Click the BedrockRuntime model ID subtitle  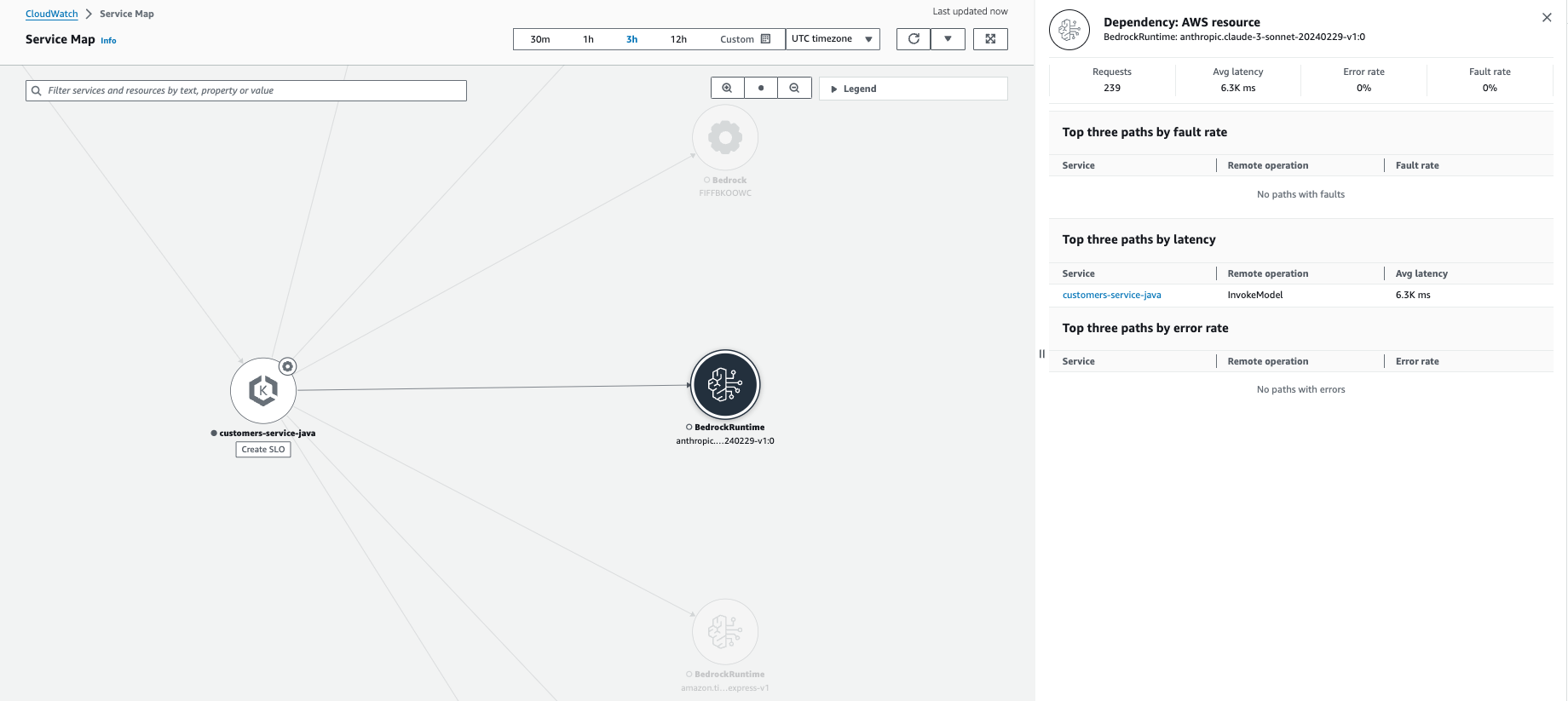click(1234, 37)
